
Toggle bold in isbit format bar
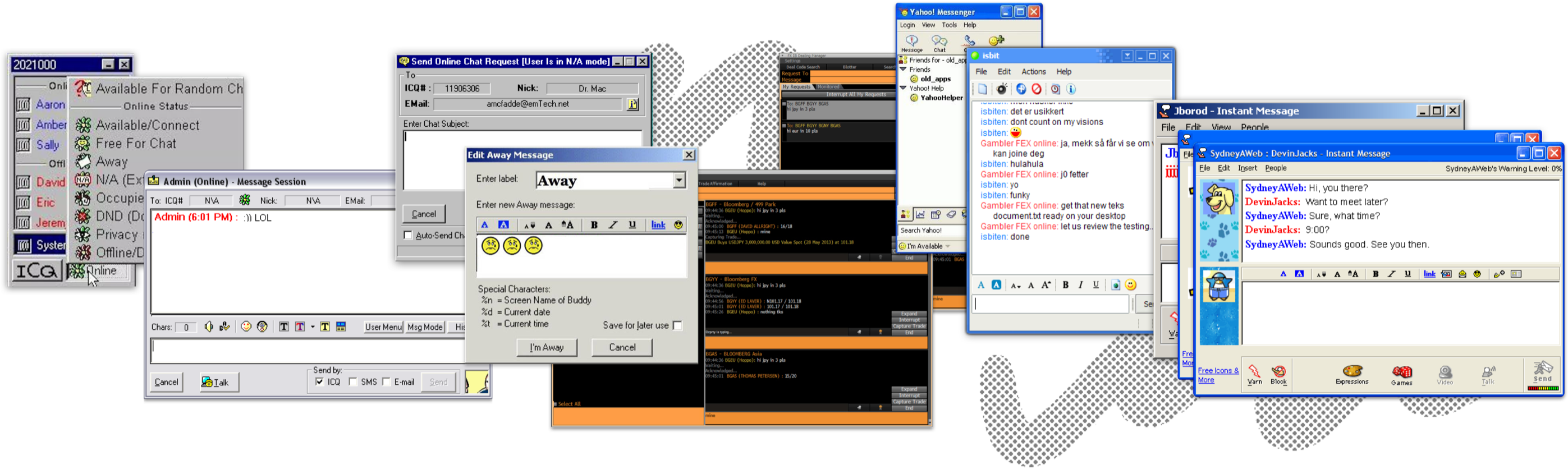point(1065,284)
